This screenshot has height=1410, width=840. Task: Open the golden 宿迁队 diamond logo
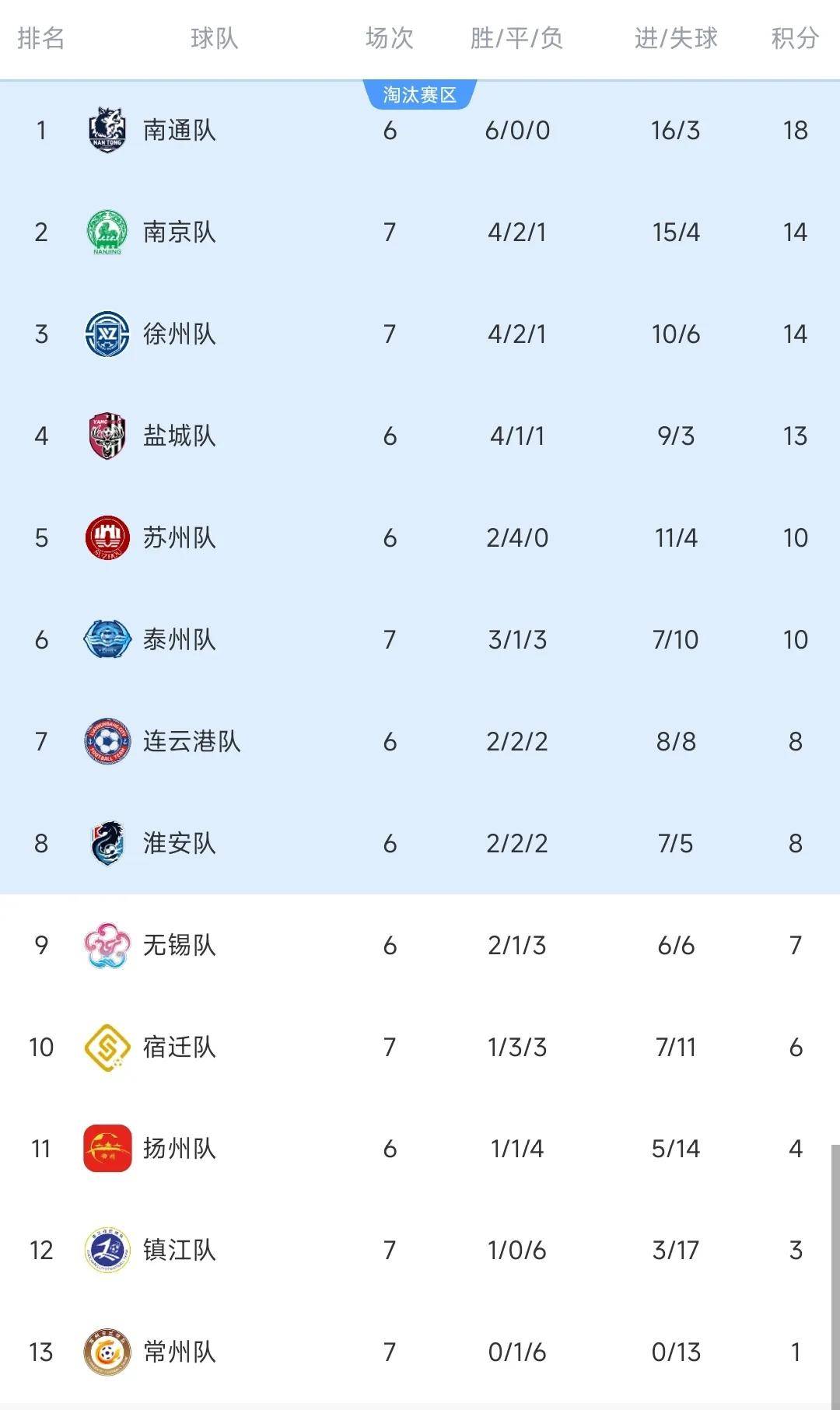coord(107,1047)
